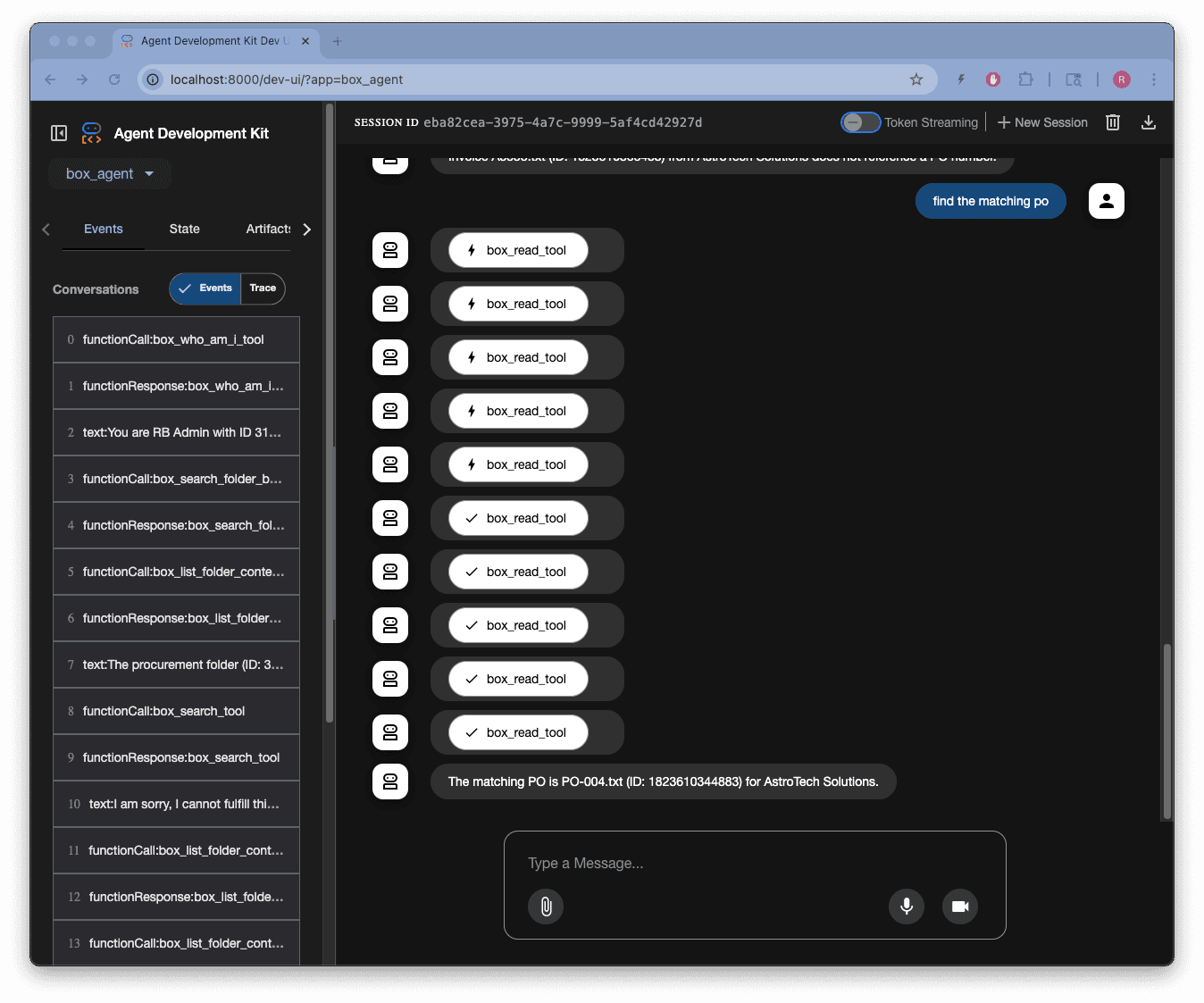Open the Artifacts tab
The image size is (1204, 1003).
268,230
